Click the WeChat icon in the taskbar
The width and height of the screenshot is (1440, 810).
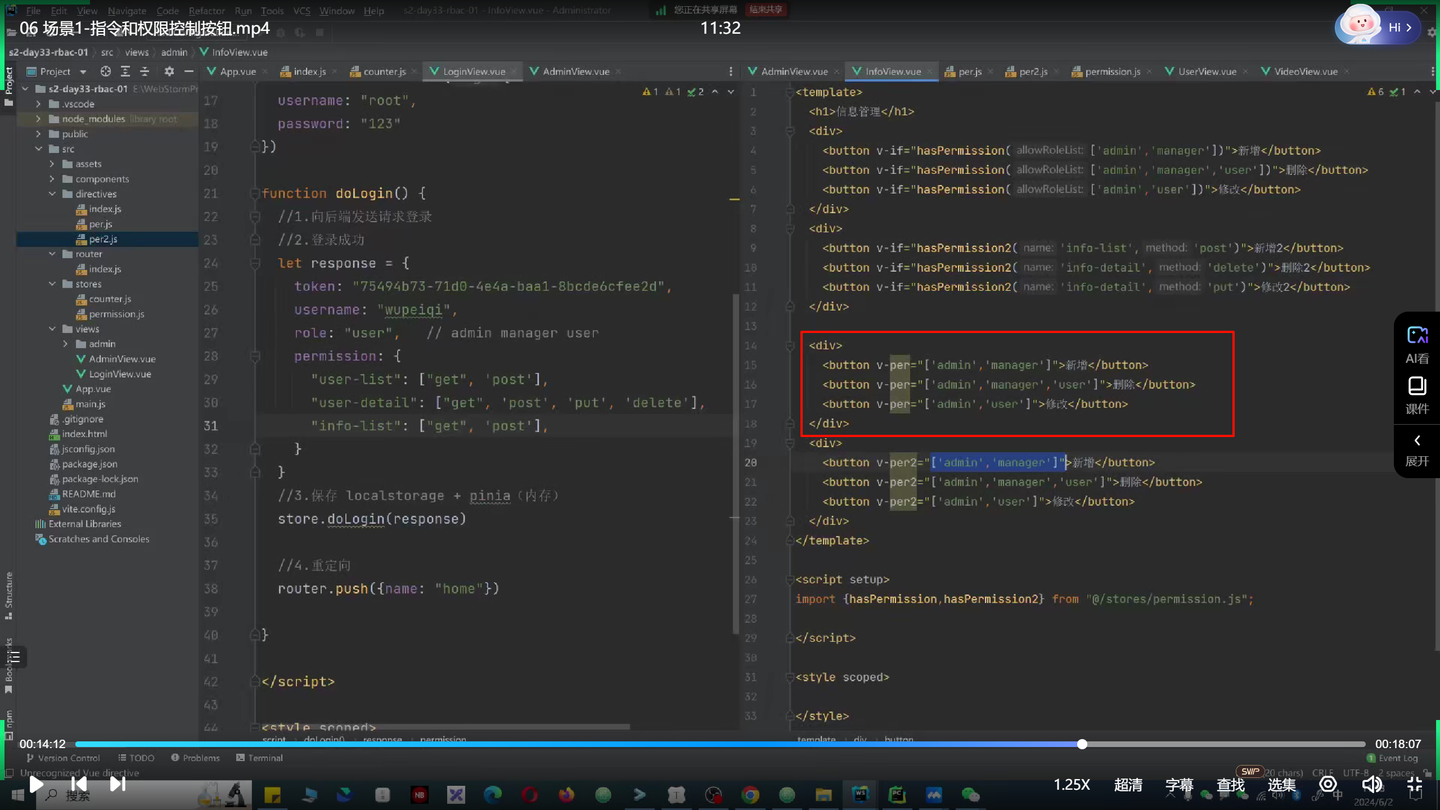[970, 795]
